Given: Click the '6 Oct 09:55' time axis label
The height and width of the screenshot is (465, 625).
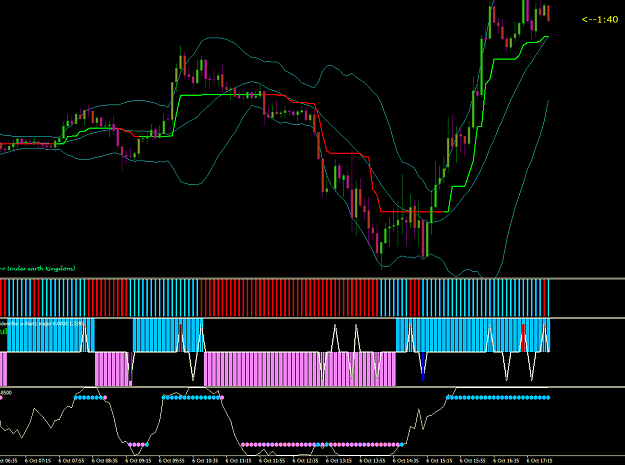Looking at the screenshot, I should tap(172, 461).
